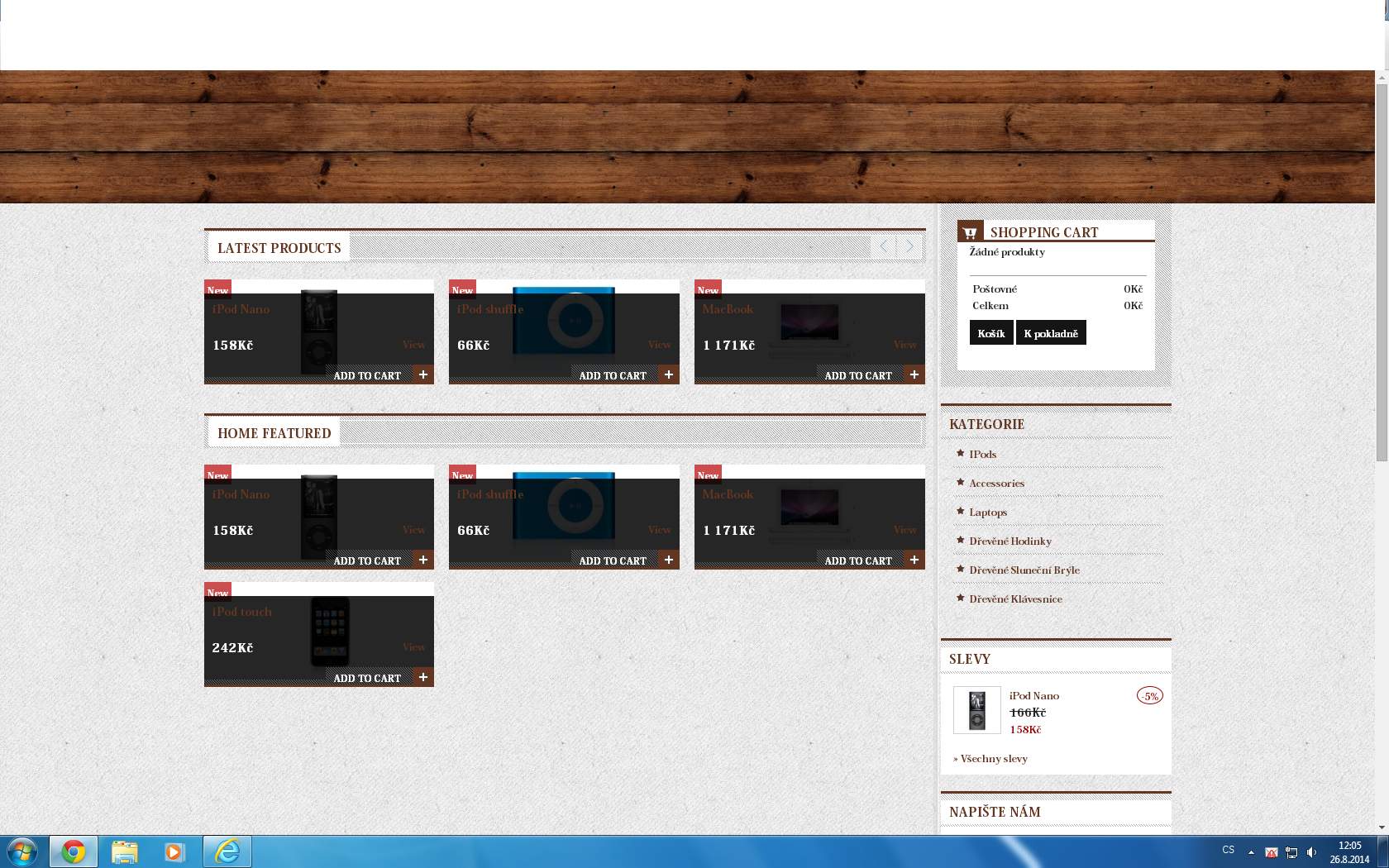Click the plus icon on the iPod touch card
The width and height of the screenshot is (1389, 868).
coord(423,677)
